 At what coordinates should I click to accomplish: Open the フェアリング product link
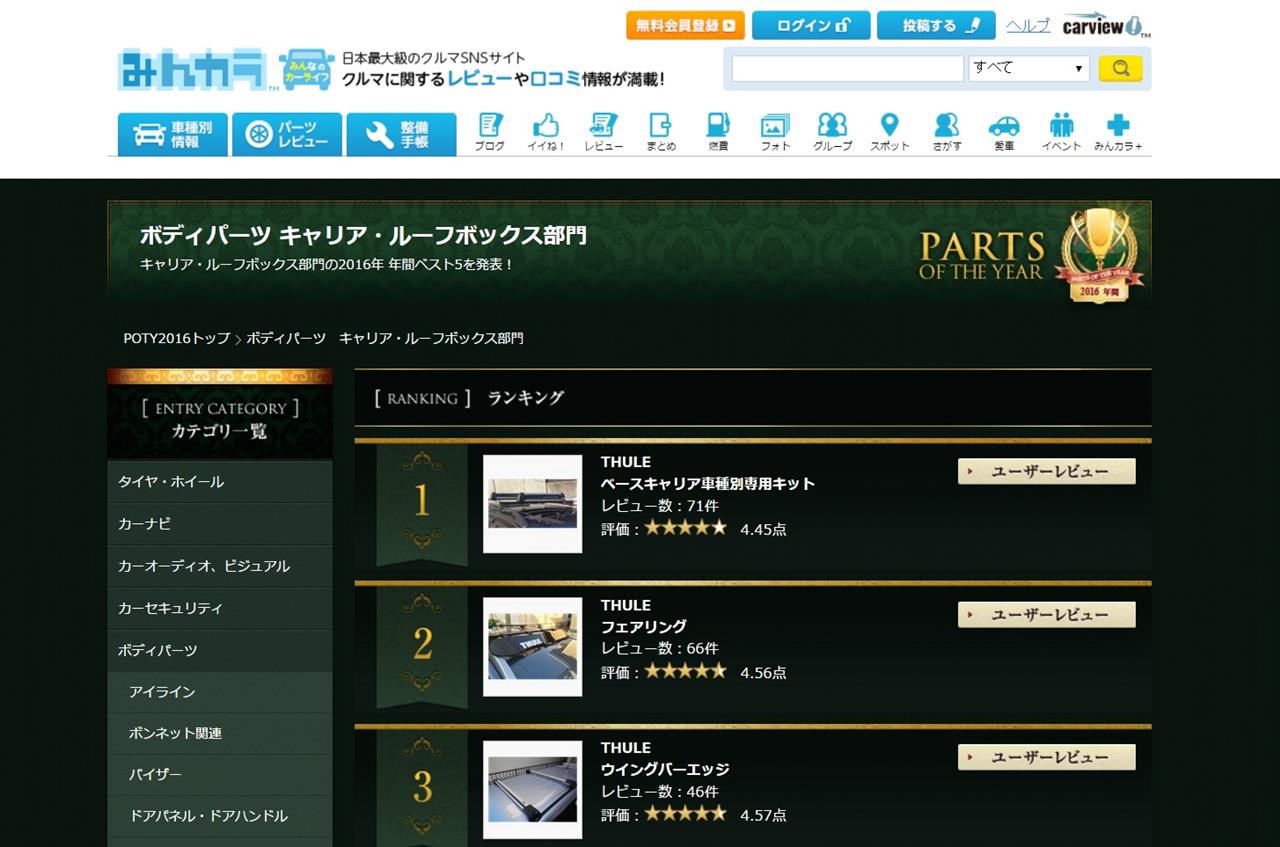(x=644, y=626)
